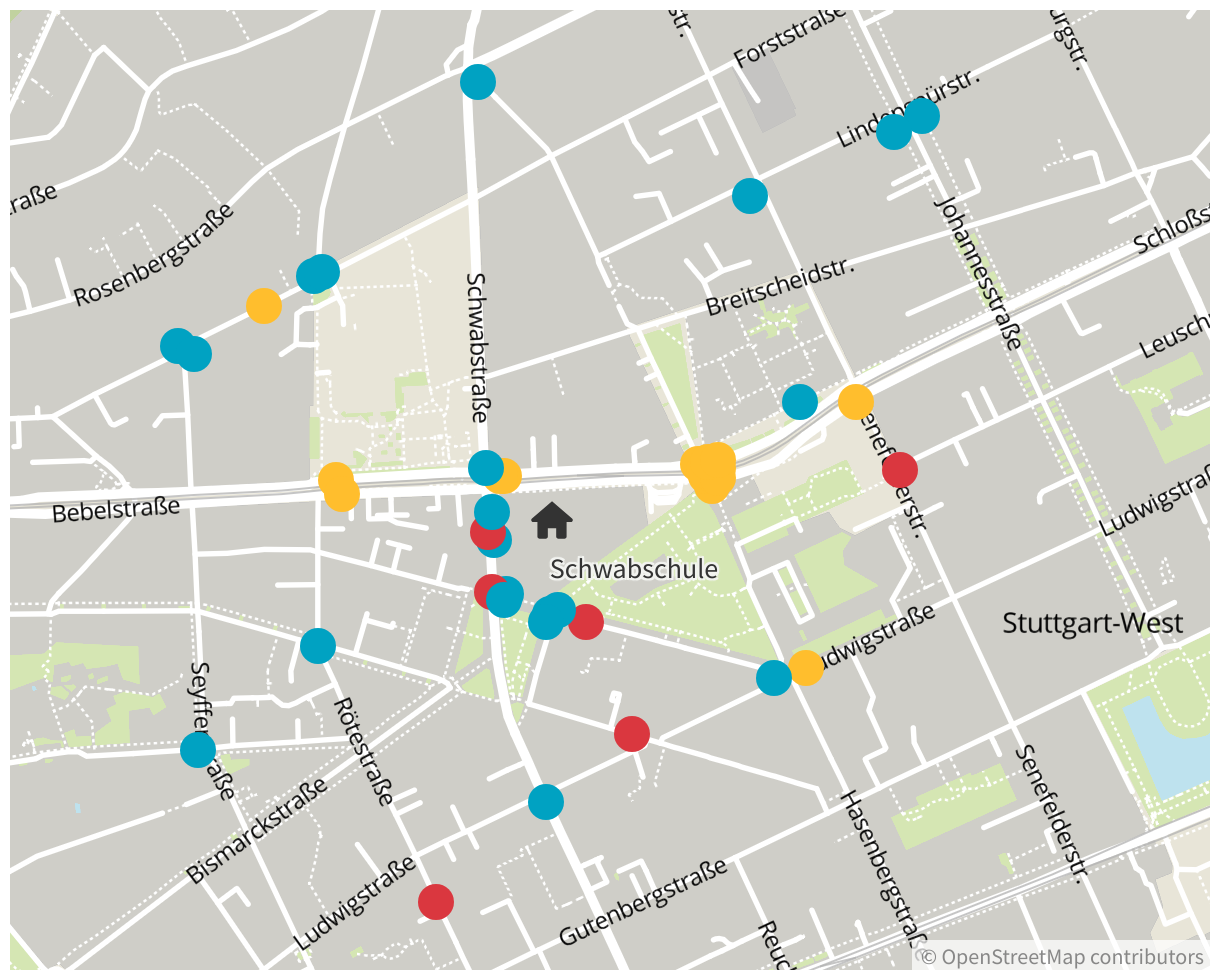Select the yellow marker cluster east on Bebelstraße
The width and height of the screenshot is (1220, 980).
(x=709, y=470)
